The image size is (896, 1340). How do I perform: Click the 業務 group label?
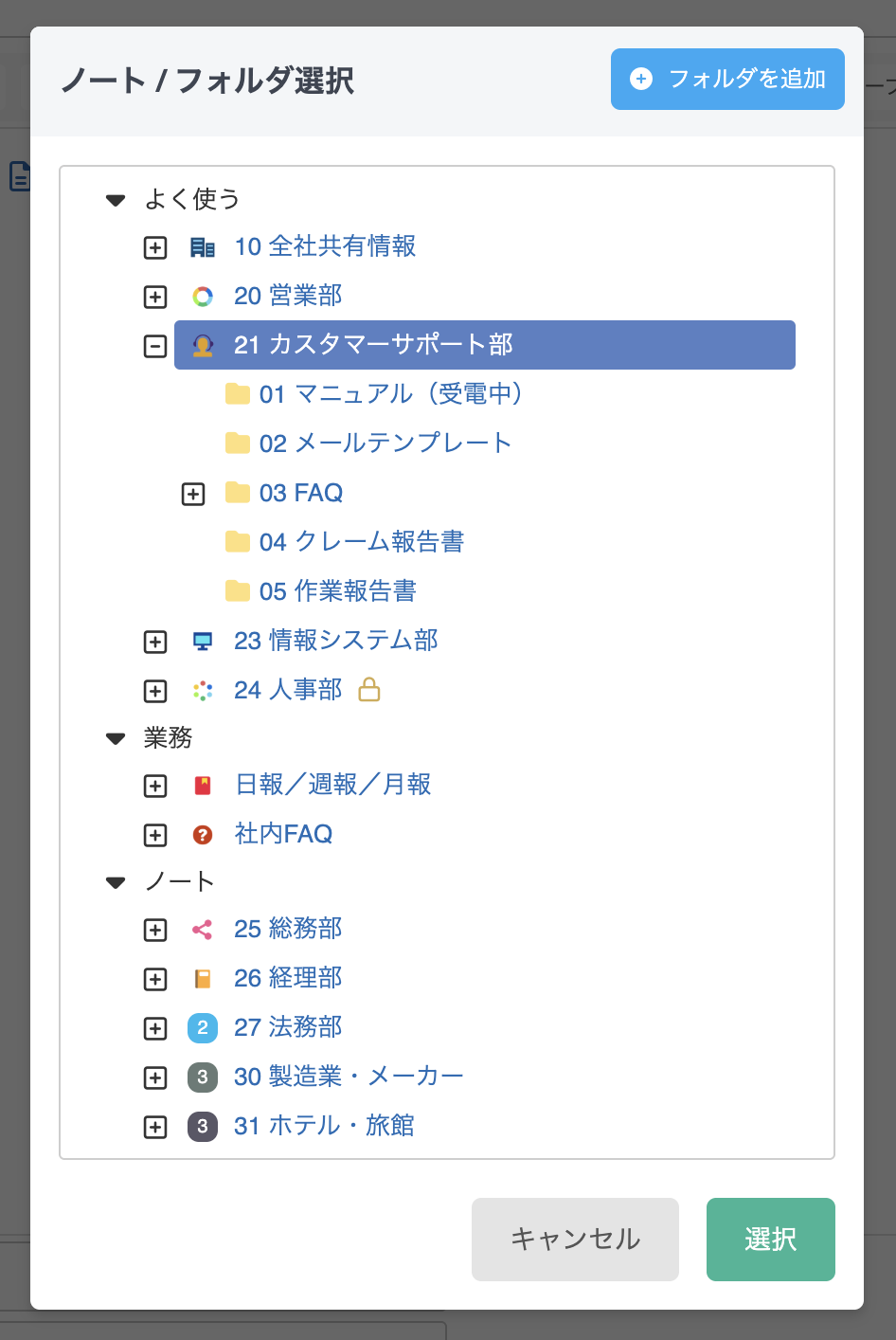(x=169, y=737)
